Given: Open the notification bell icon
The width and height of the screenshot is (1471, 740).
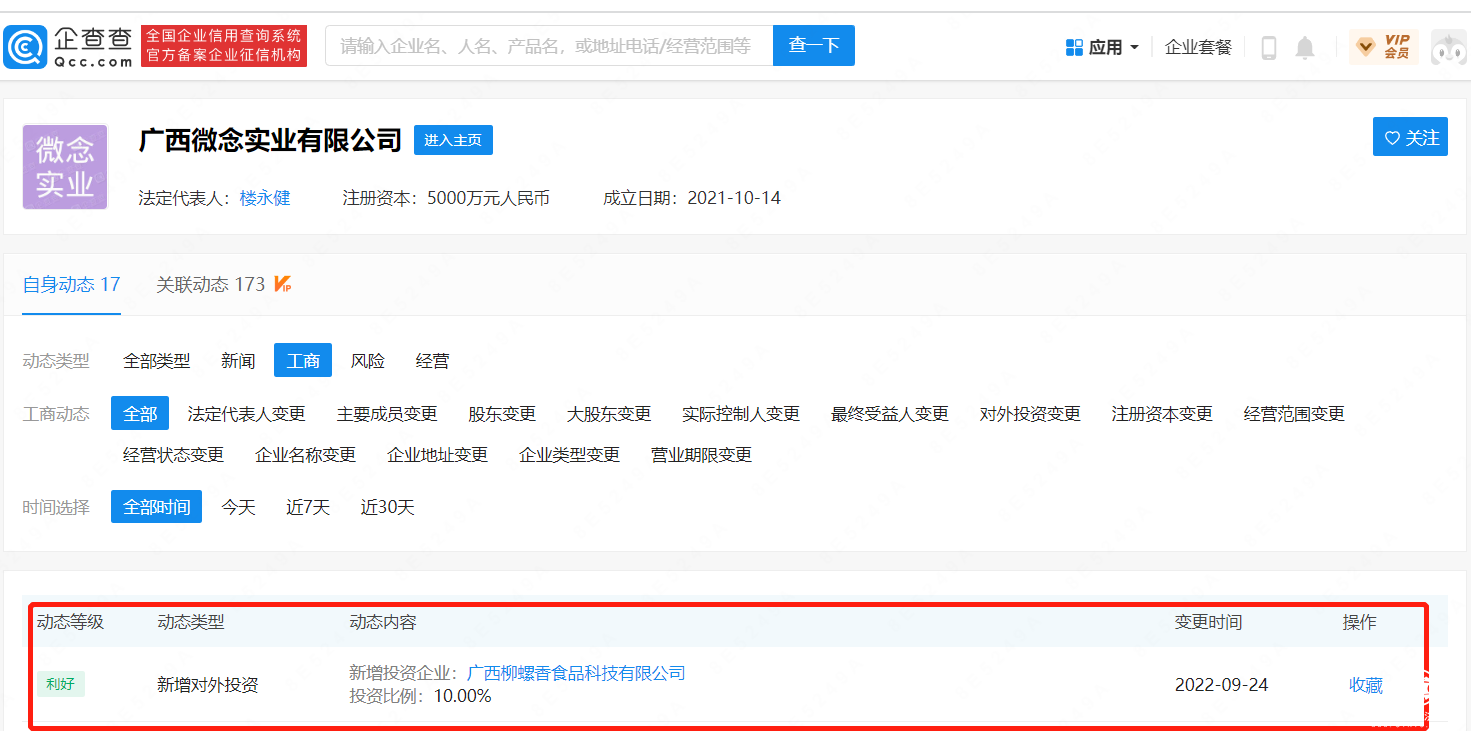Looking at the screenshot, I should [1304, 47].
